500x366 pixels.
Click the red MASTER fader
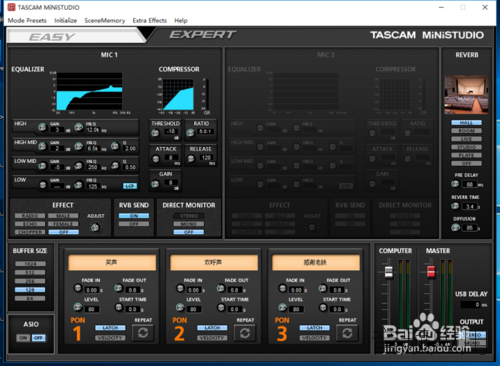pyautogui.click(x=431, y=271)
